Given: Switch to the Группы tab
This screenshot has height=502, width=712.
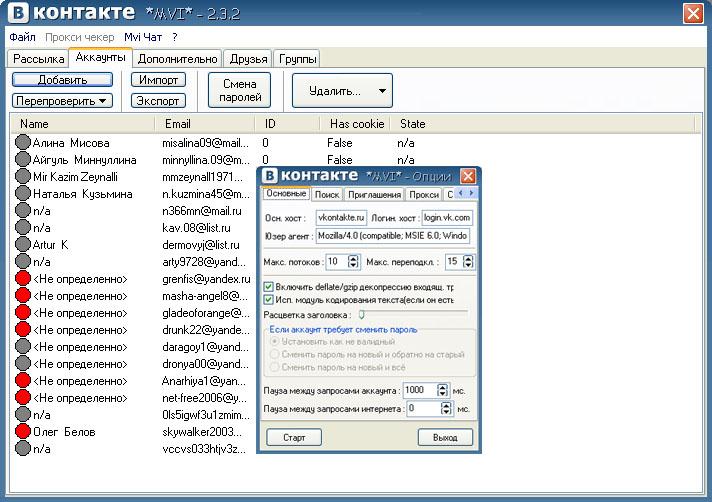Looking at the screenshot, I should (297, 59).
